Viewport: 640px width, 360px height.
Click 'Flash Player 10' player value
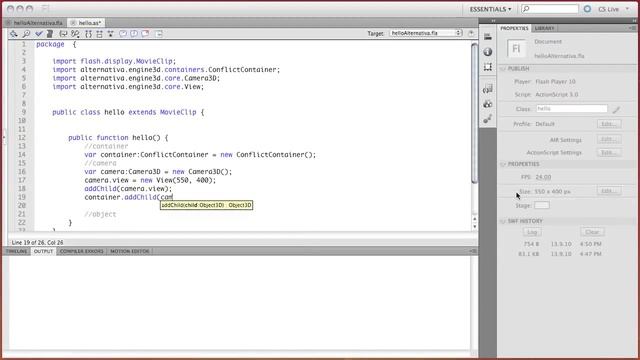click(x=556, y=82)
